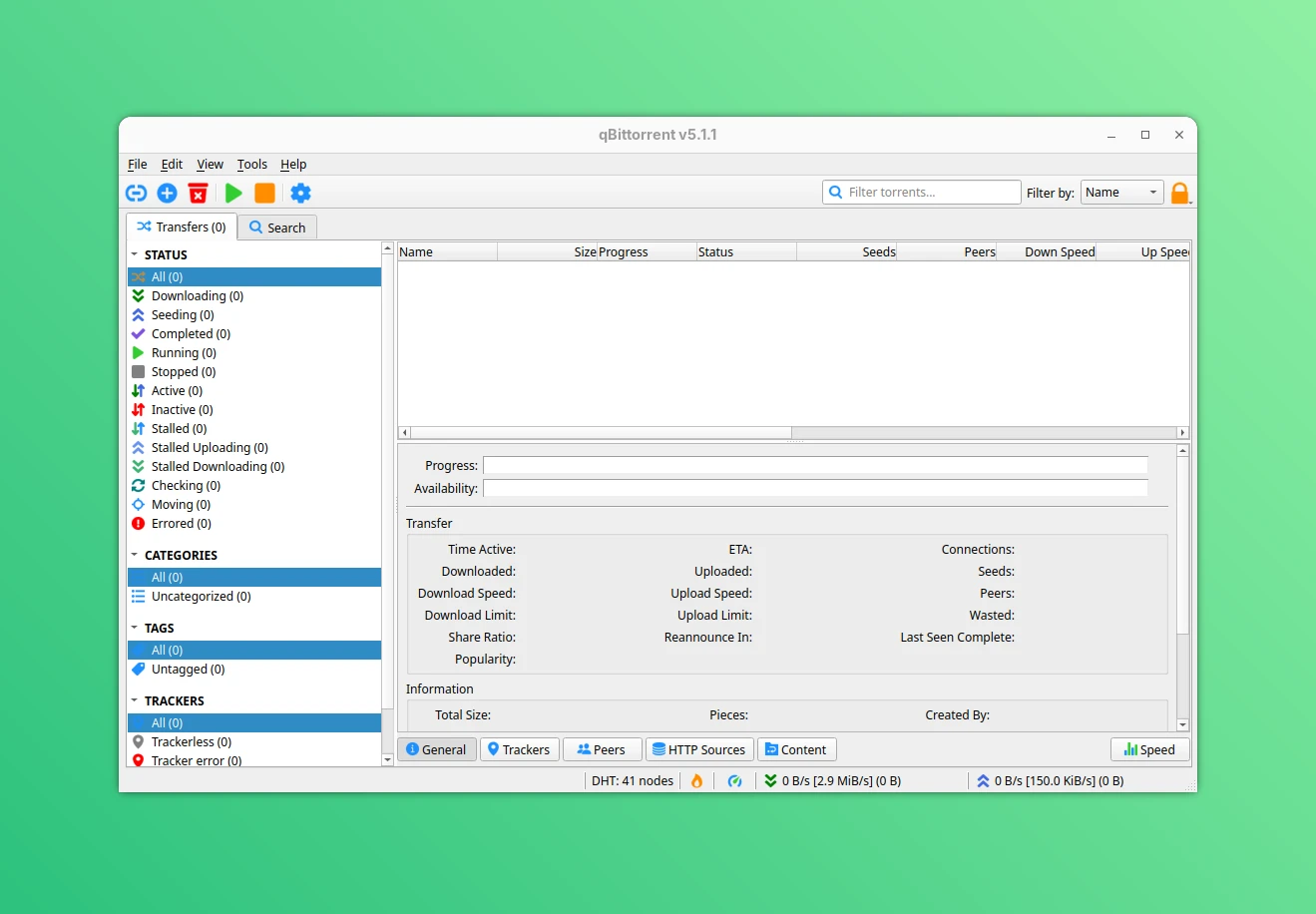Show the Trackers details tab
Screen dimensions: 1316x914
(519, 749)
